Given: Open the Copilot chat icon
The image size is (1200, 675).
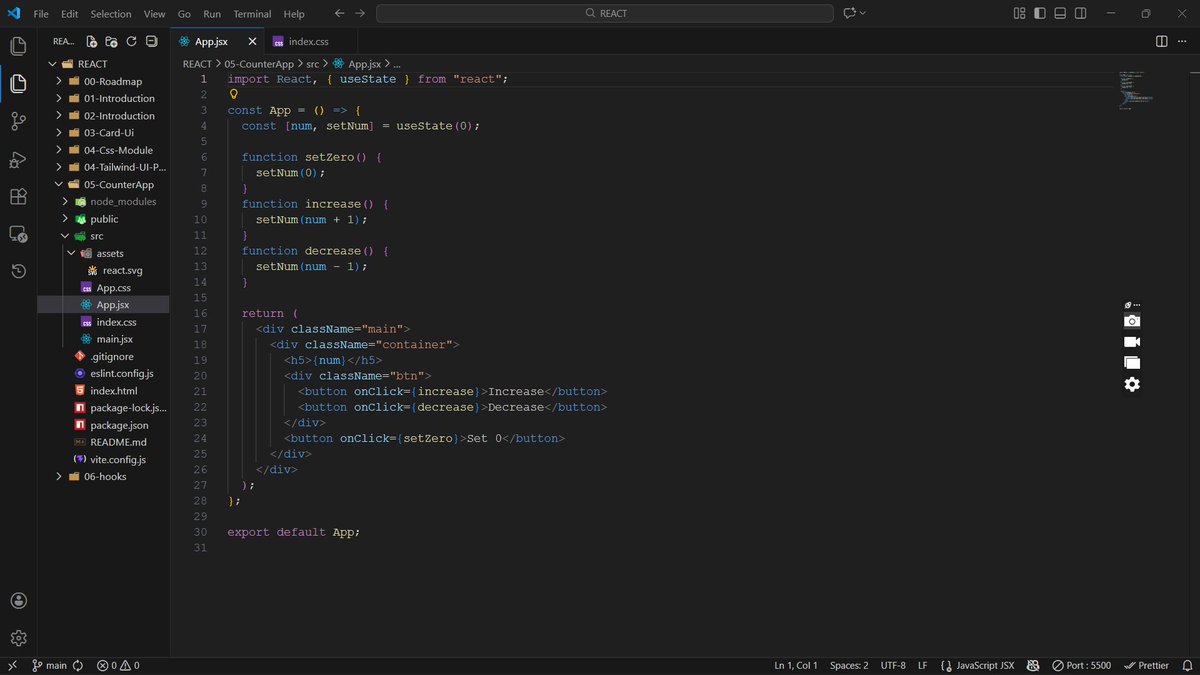Looking at the screenshot, I should pos(850,13).
